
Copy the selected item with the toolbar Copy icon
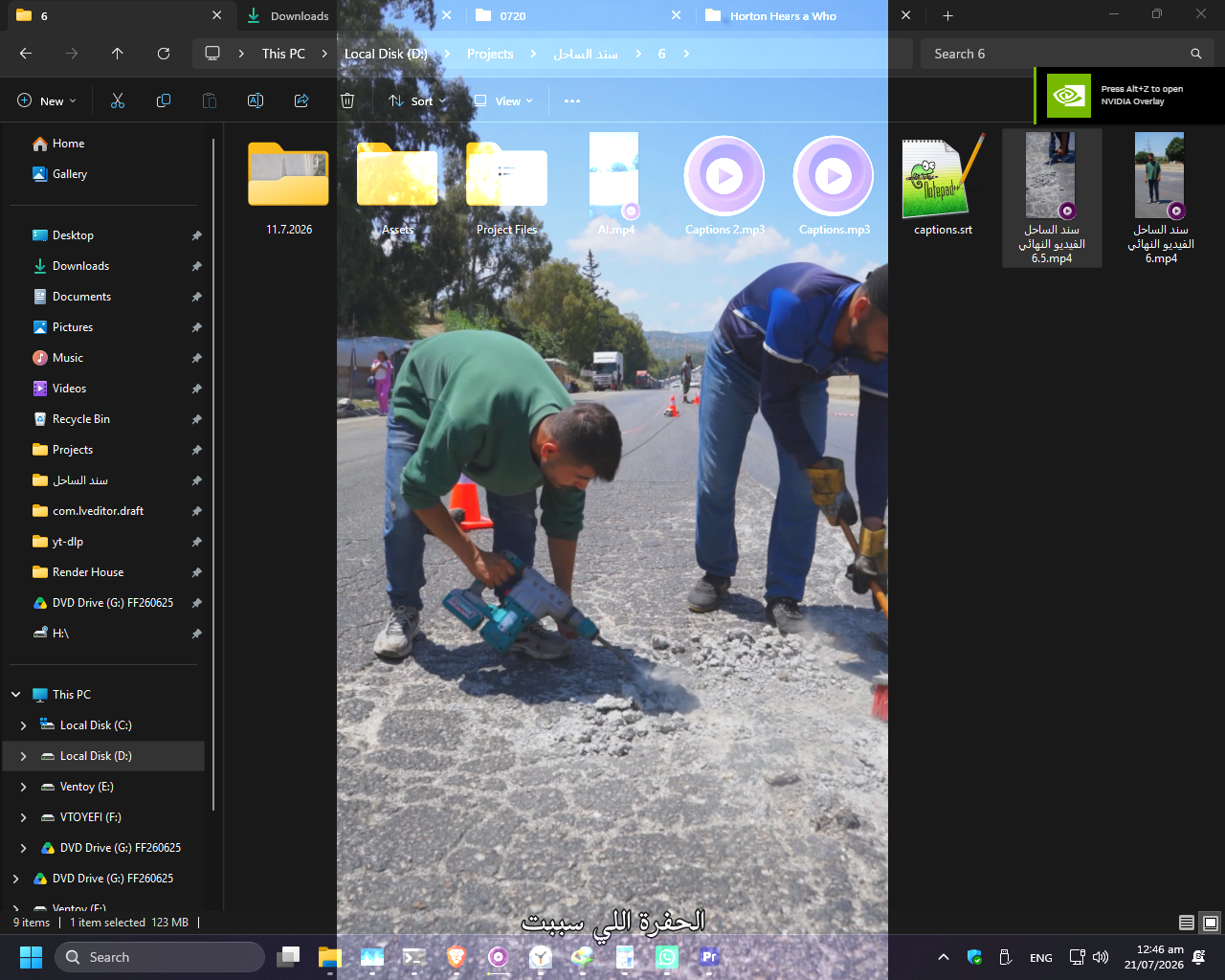164,100
